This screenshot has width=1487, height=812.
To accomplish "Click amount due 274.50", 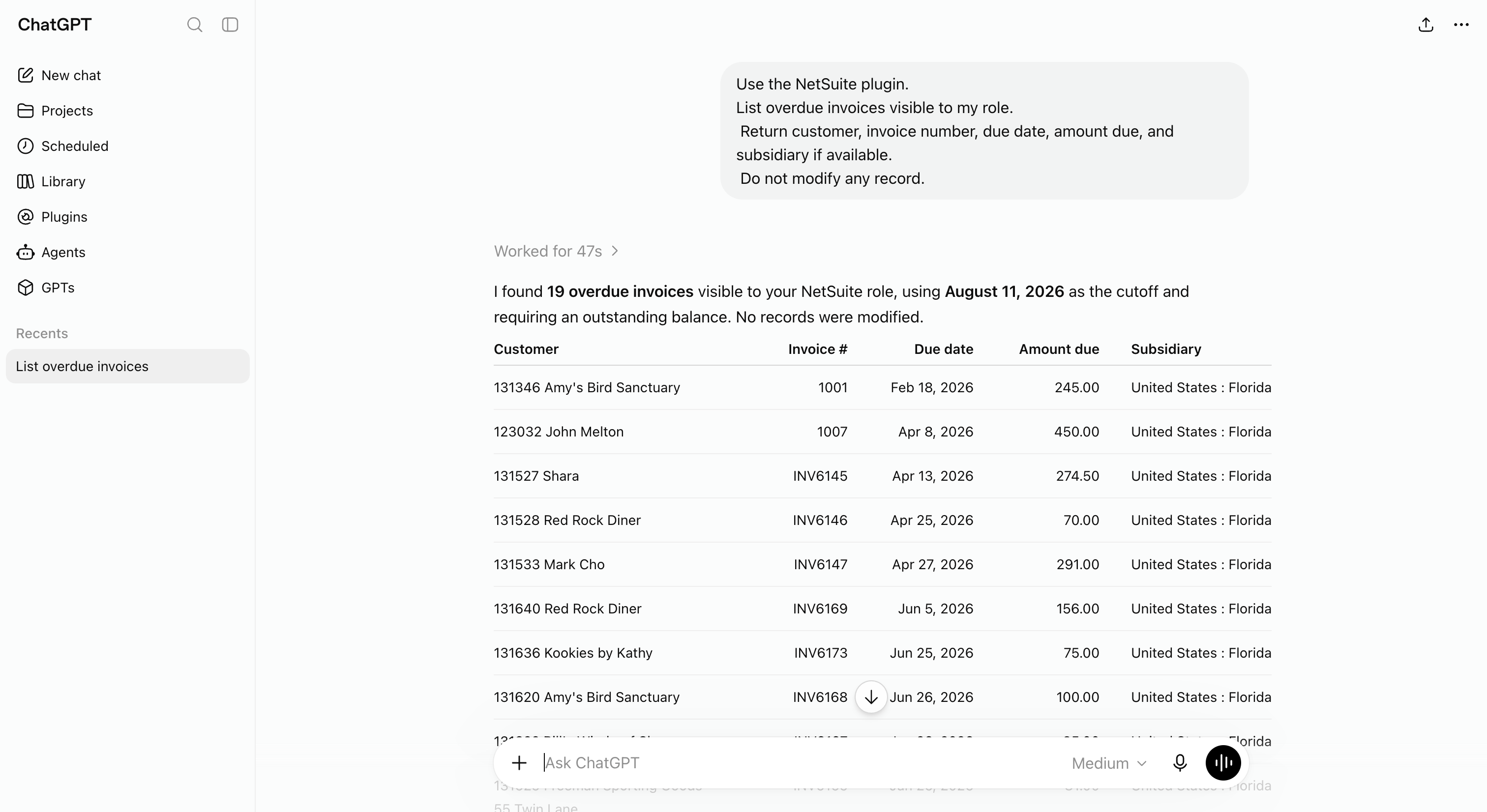I will pyautogui.click(x=1077, y=476).
